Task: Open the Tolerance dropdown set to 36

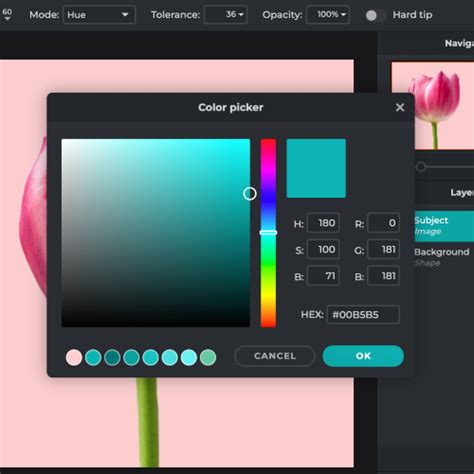Action: point(226,15)
